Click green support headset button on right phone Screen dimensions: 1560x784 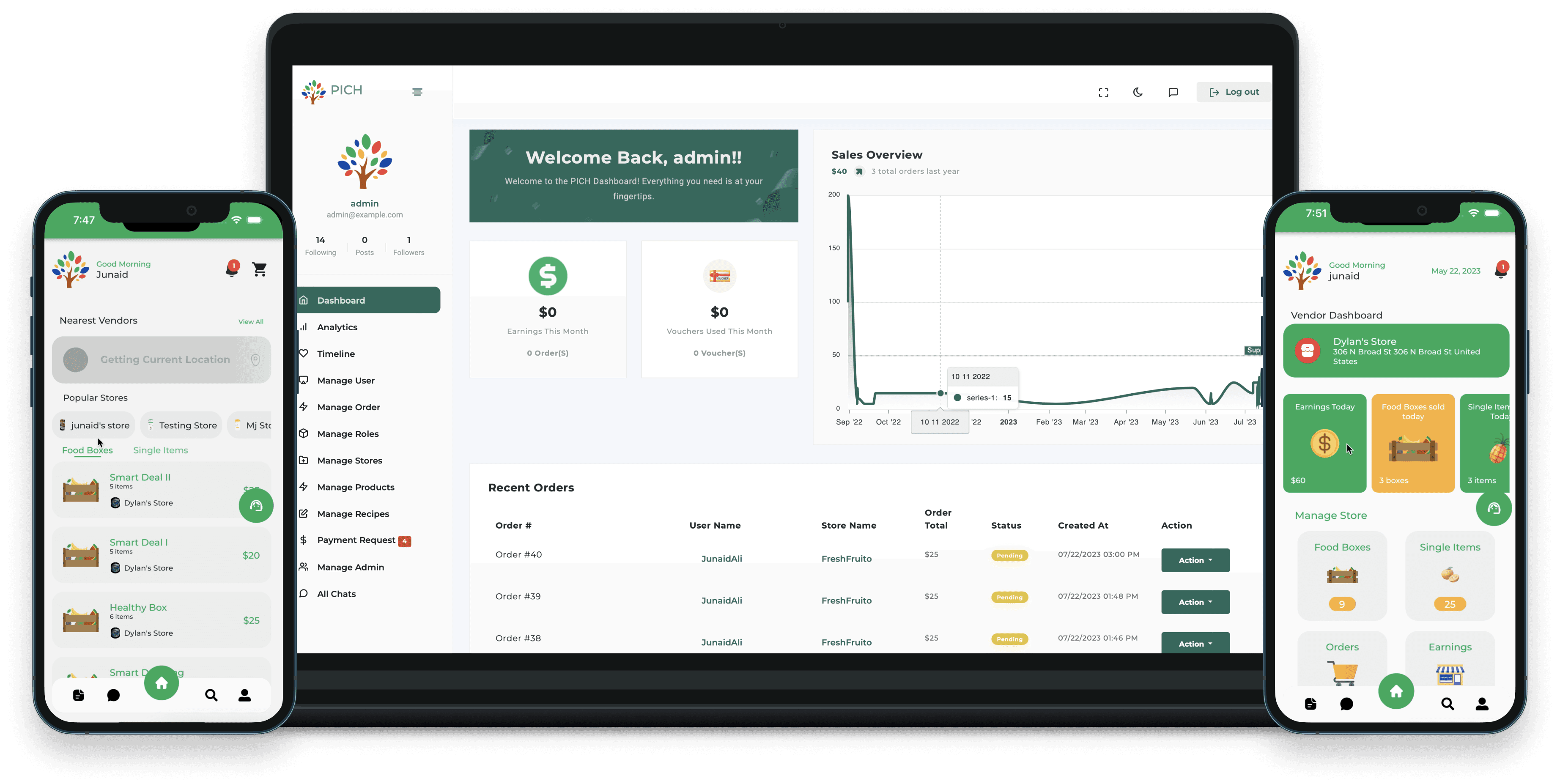(x=1494, y=509)
